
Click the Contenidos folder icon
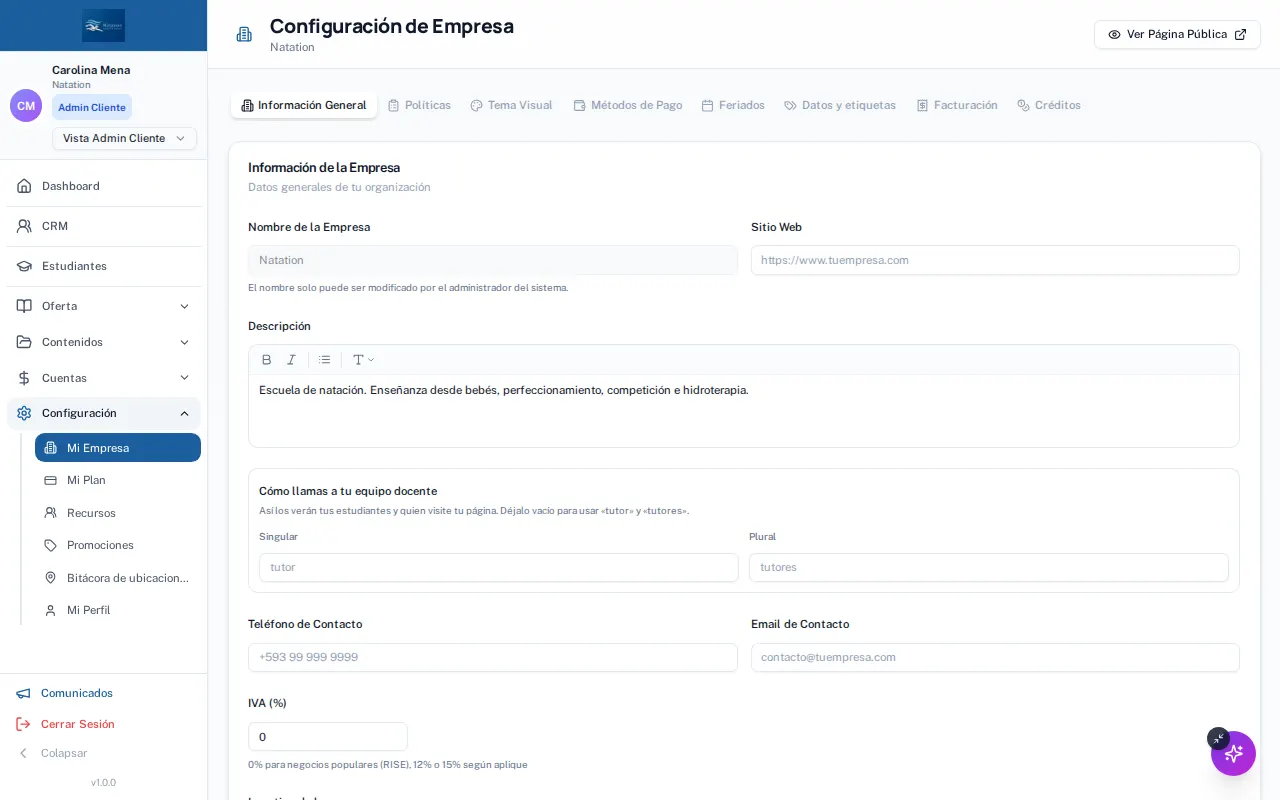pos(24,342)
